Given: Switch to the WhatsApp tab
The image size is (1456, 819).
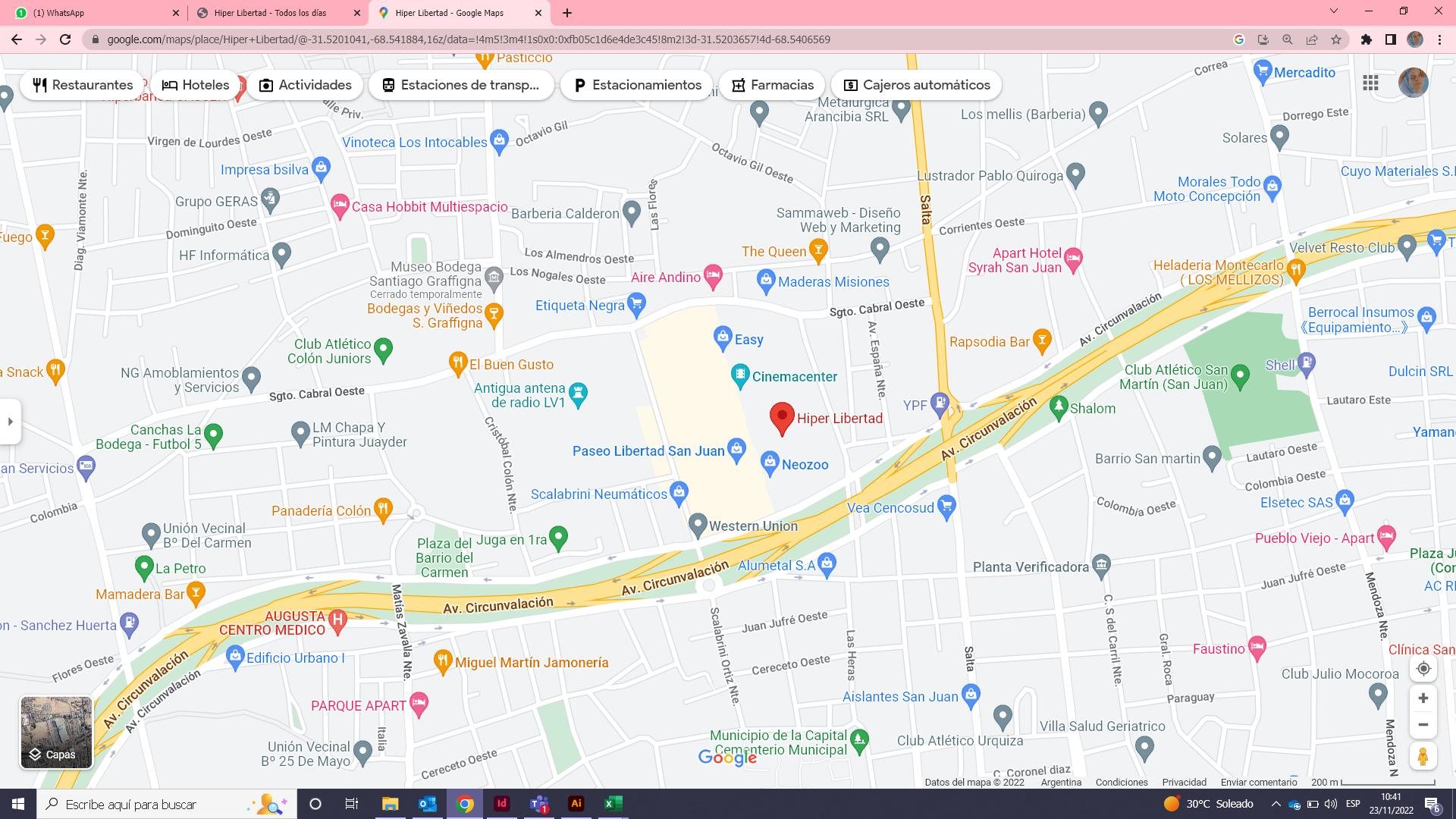Looking at the screenshot, I should pos(91,13).
